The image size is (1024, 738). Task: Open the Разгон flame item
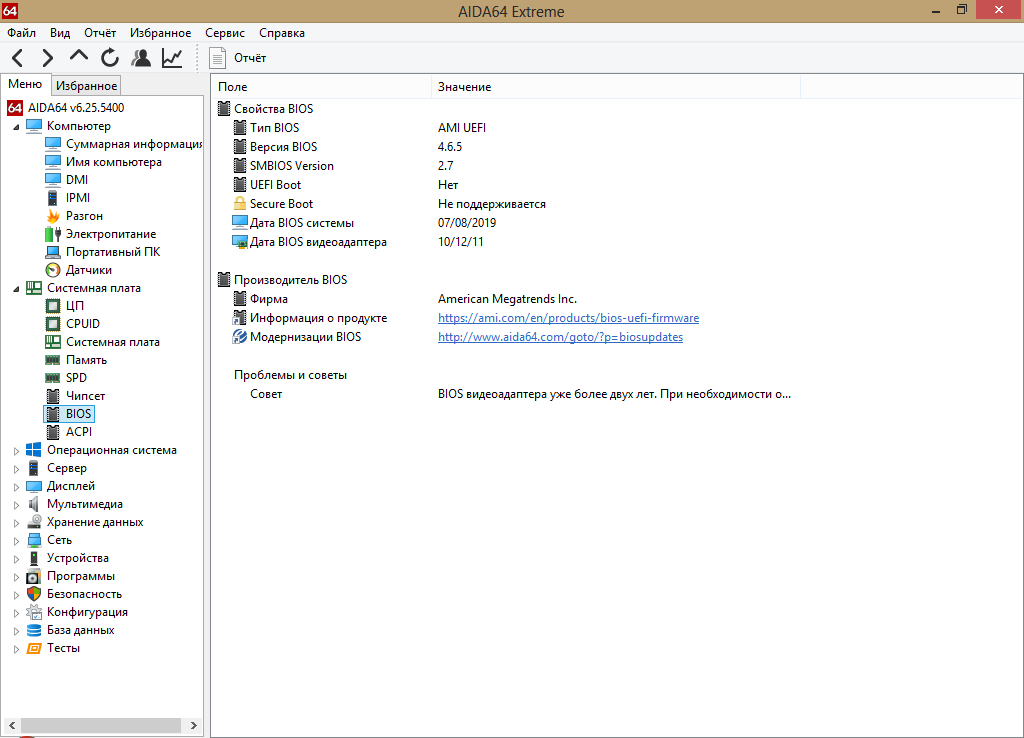coord(74,216)
